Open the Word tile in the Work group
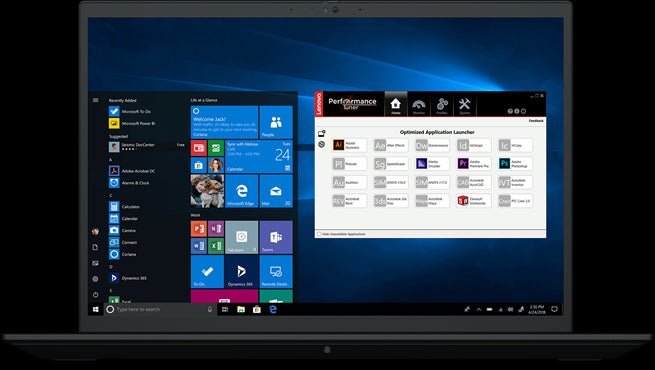 (x=199, y=246)
